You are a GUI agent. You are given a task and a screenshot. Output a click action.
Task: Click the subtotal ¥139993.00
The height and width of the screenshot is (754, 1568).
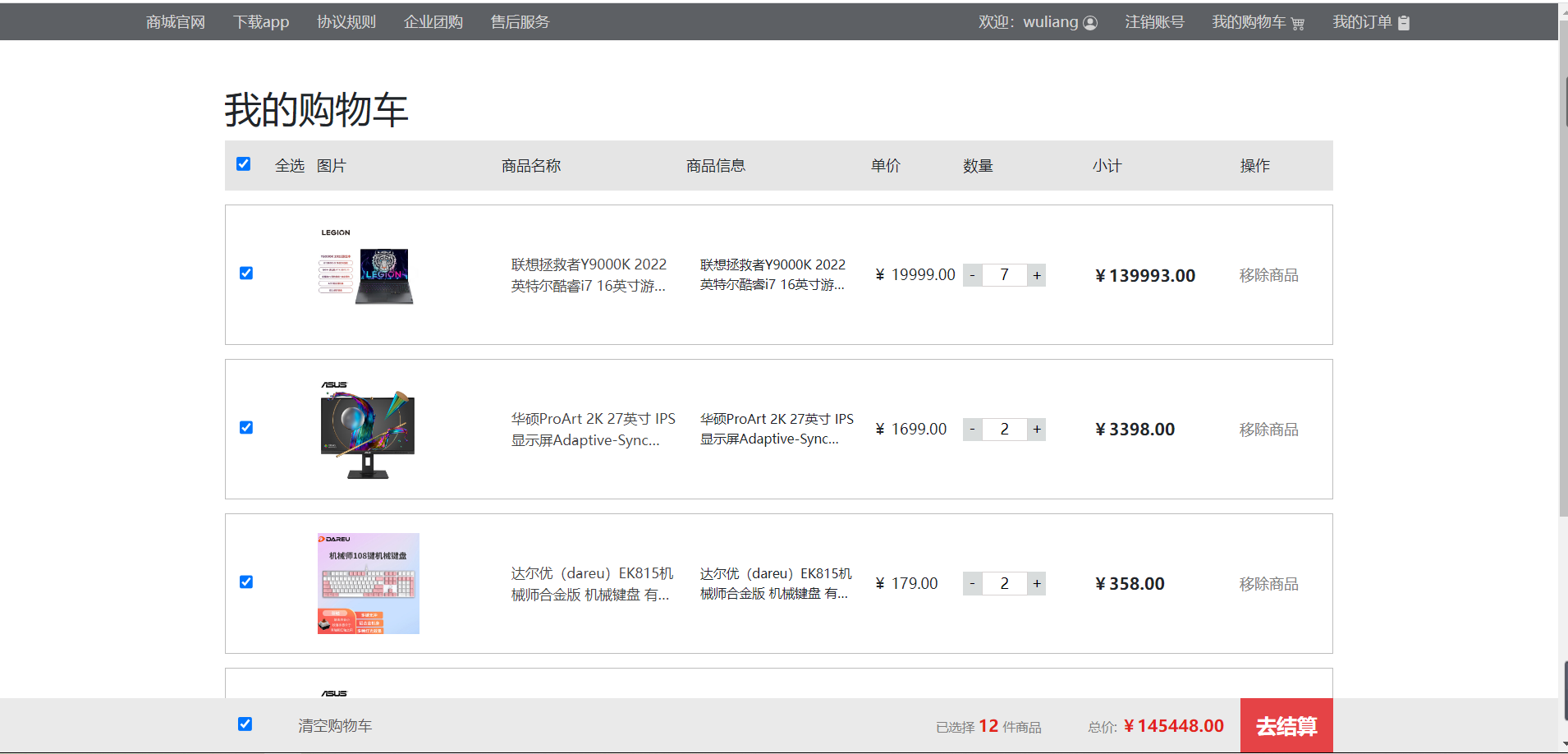(1145, 276)
